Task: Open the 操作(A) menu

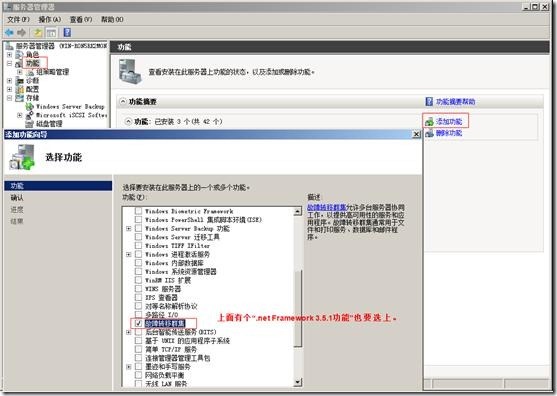Action: [x=50, y=20]
